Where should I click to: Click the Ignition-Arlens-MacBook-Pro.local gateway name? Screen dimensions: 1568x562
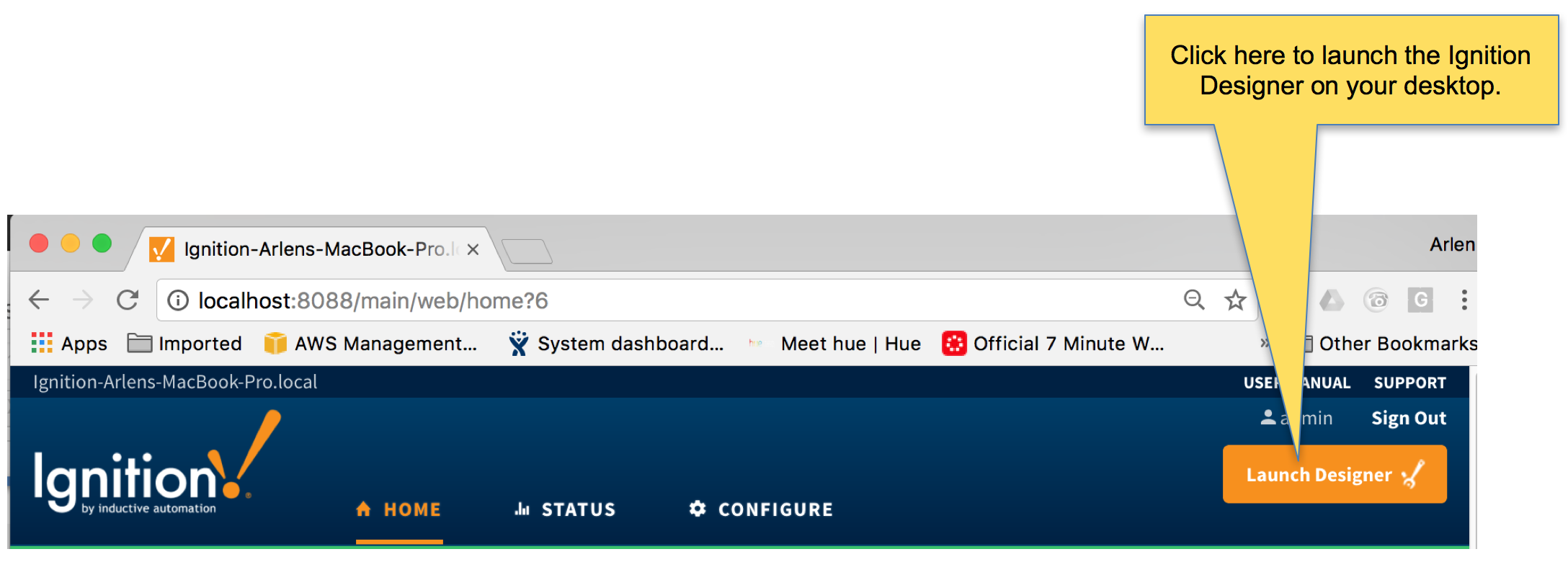[175, 382]
